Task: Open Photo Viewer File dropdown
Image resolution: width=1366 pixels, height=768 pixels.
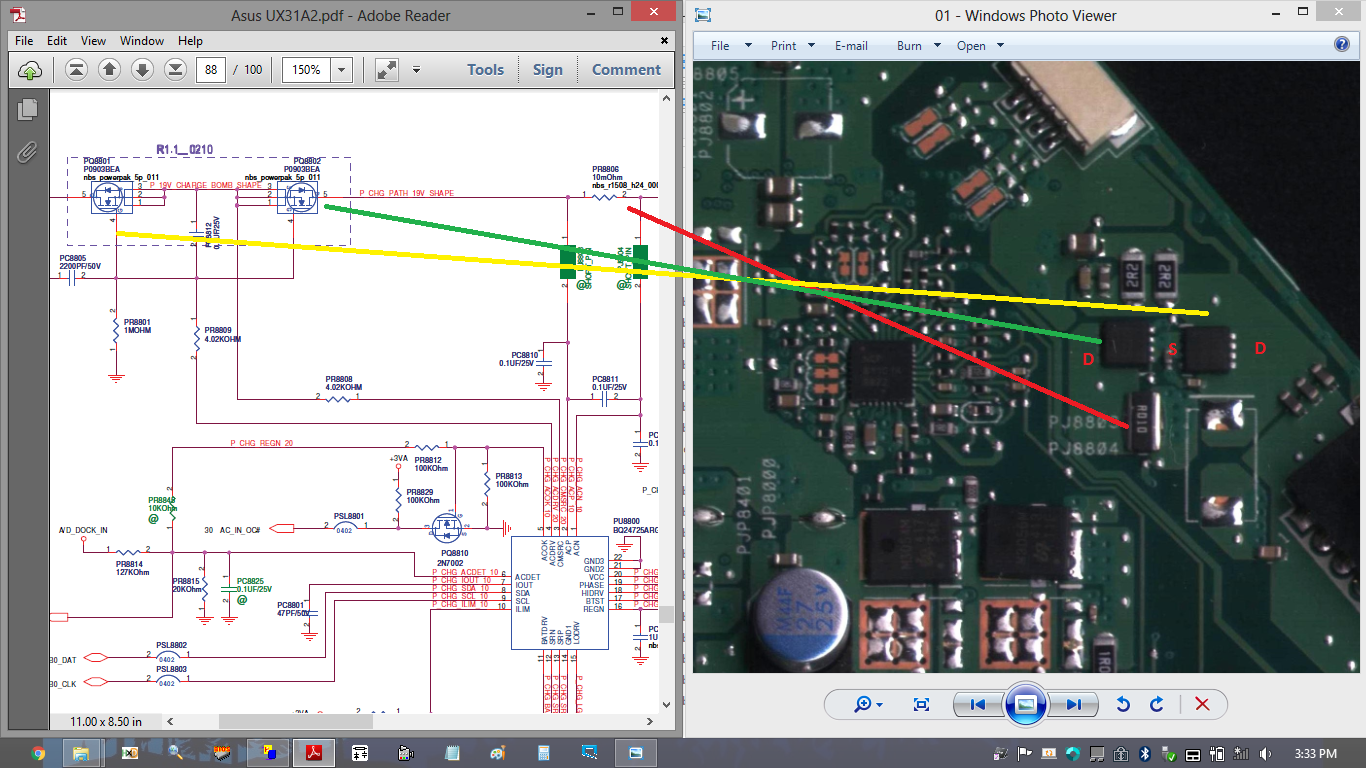Action: click(733, 46)
